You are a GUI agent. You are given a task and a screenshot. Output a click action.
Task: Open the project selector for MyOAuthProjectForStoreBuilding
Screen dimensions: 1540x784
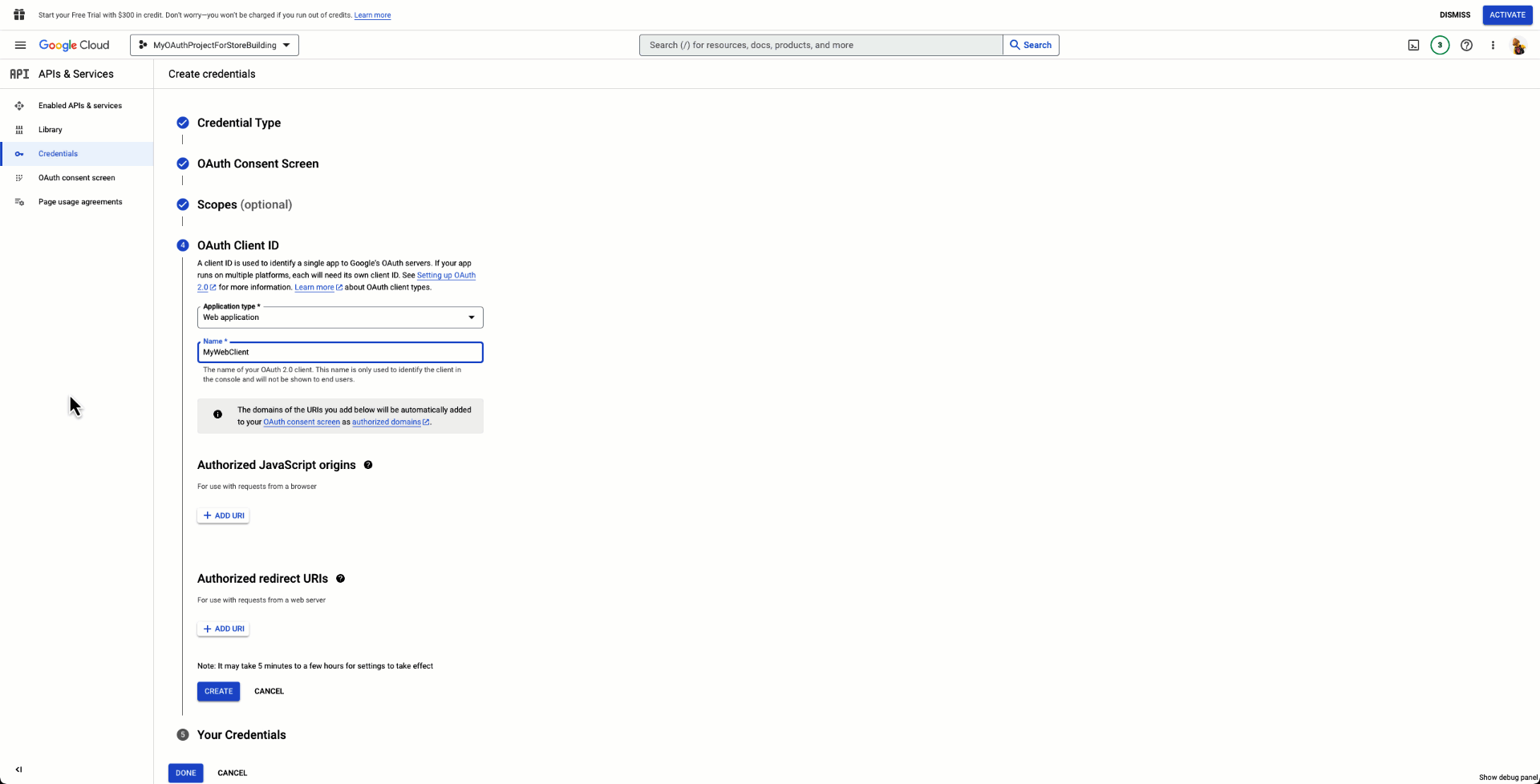(x=213, y=45)
